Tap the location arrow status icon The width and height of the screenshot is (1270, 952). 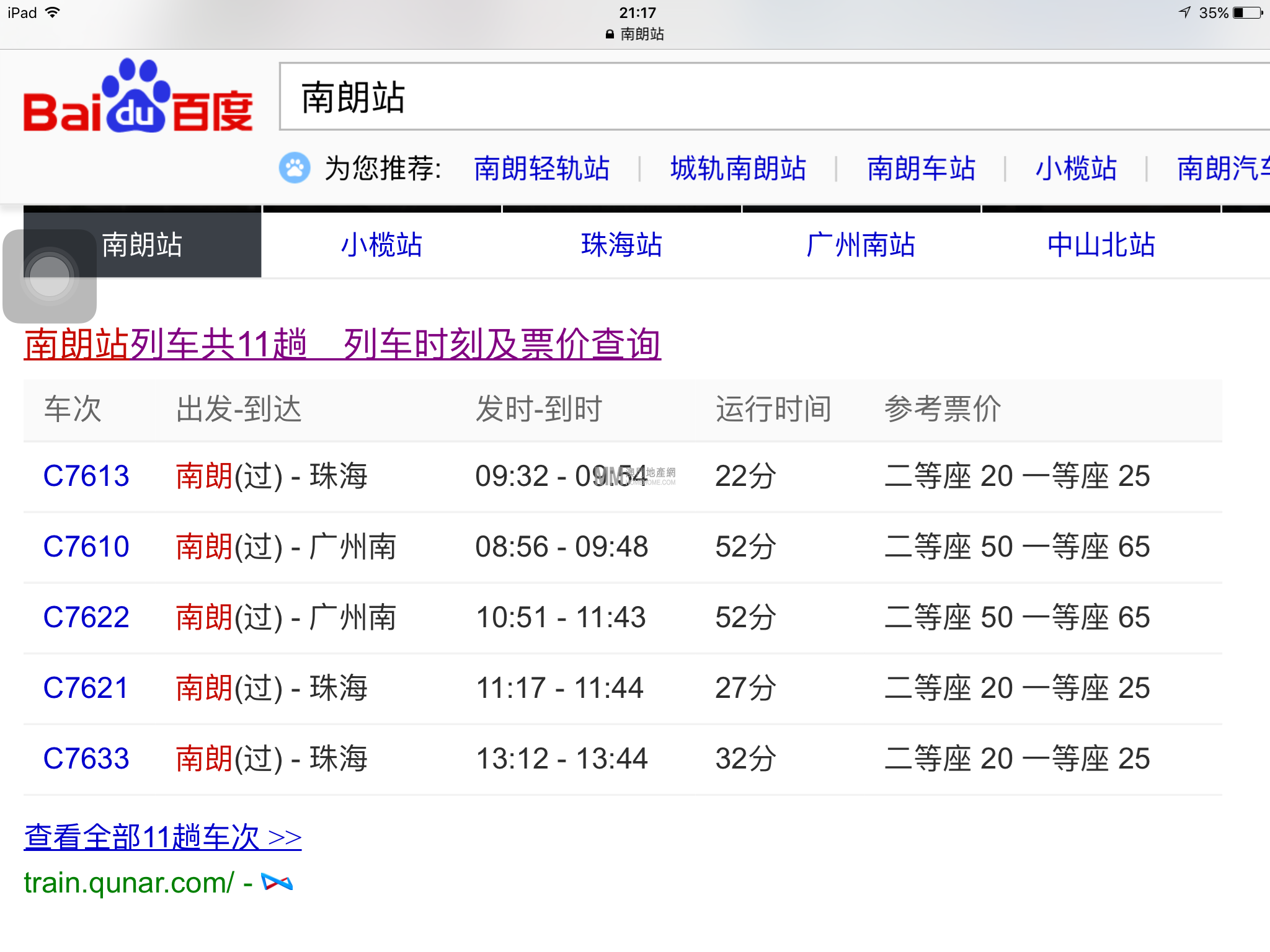(x=1185, y=13)
